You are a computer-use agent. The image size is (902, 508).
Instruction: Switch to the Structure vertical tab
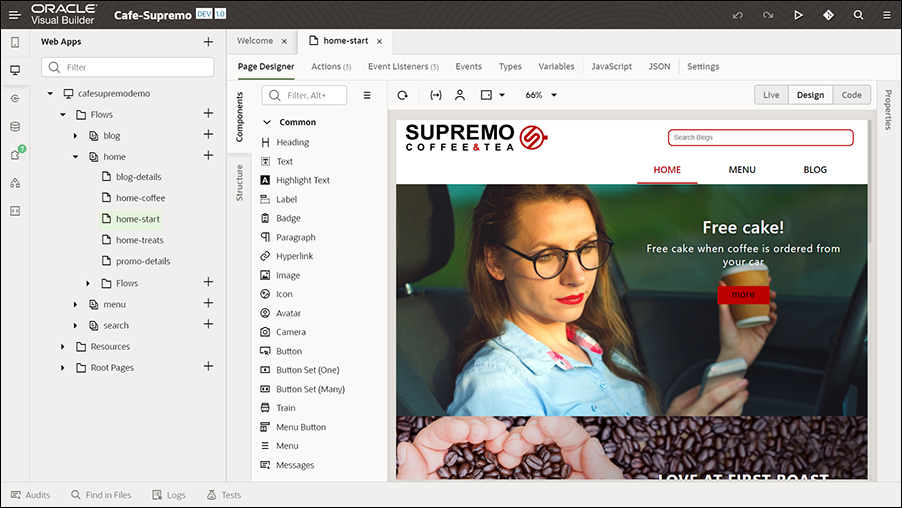[x=239, y=183]
